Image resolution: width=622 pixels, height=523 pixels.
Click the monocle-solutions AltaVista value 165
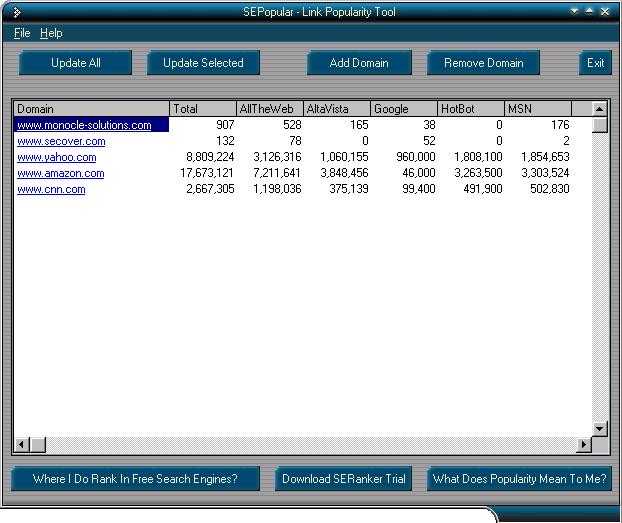[x=359, y=125]
